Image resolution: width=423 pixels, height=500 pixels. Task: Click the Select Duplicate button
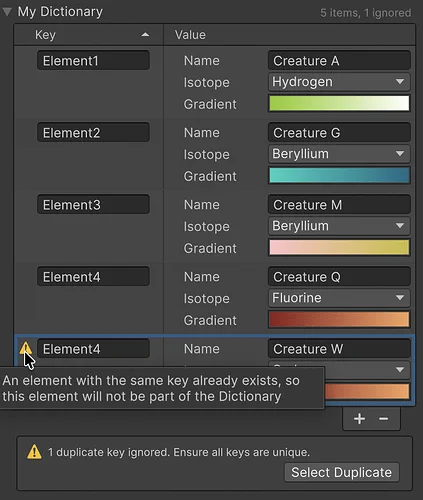click(x=342, y=472)
